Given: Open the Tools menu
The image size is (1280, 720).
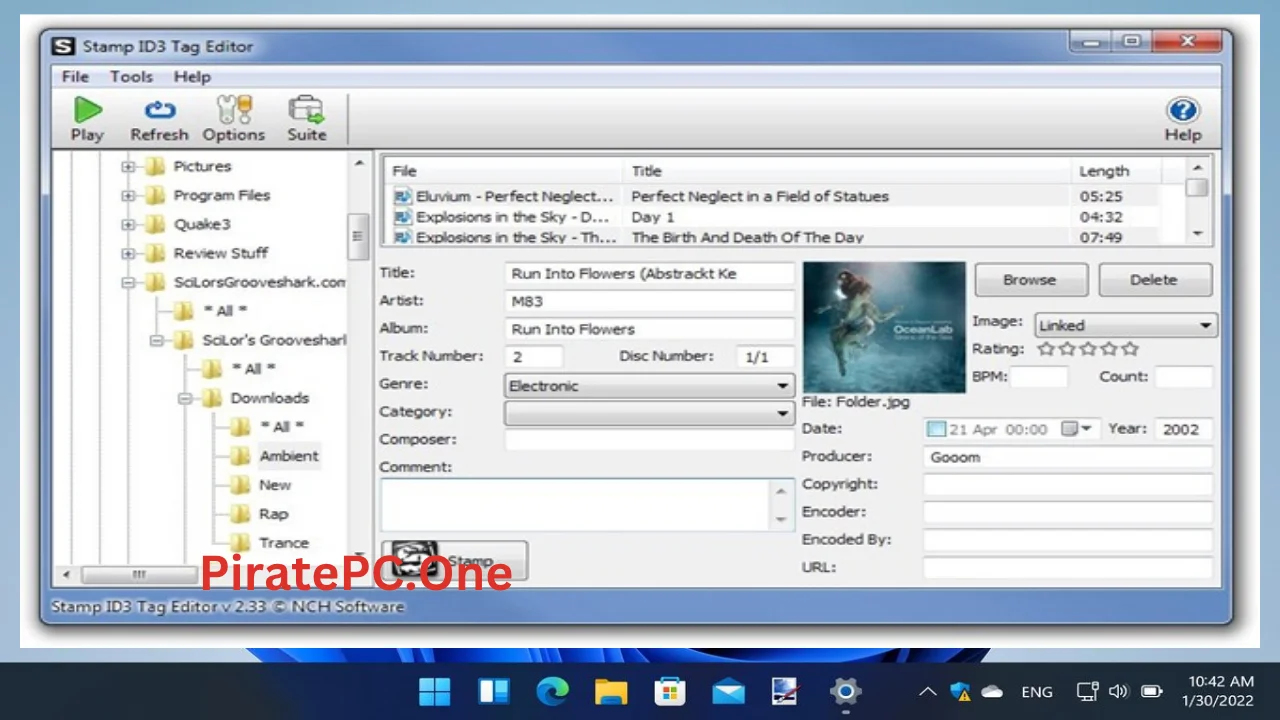Looking at the screenshot, I should (x=131, y=76).
